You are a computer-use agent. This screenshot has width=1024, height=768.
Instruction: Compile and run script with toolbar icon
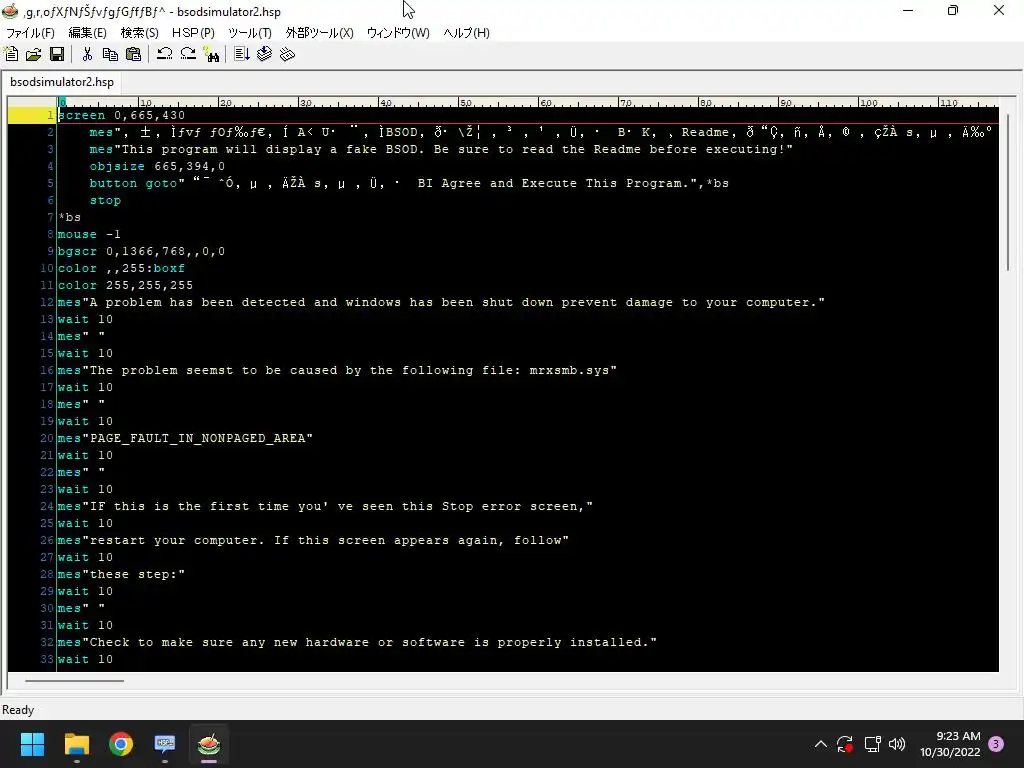click(x=242, y=54)
